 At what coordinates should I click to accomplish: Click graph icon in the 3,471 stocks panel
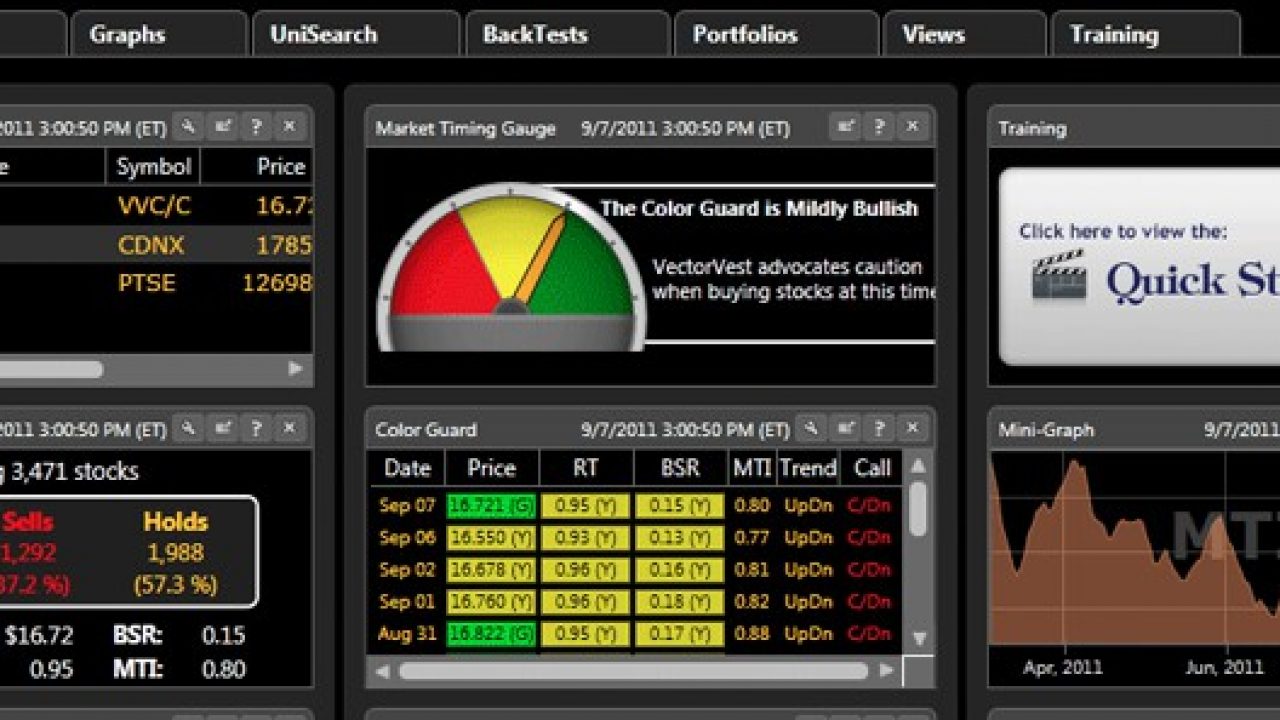click(222, 428)
